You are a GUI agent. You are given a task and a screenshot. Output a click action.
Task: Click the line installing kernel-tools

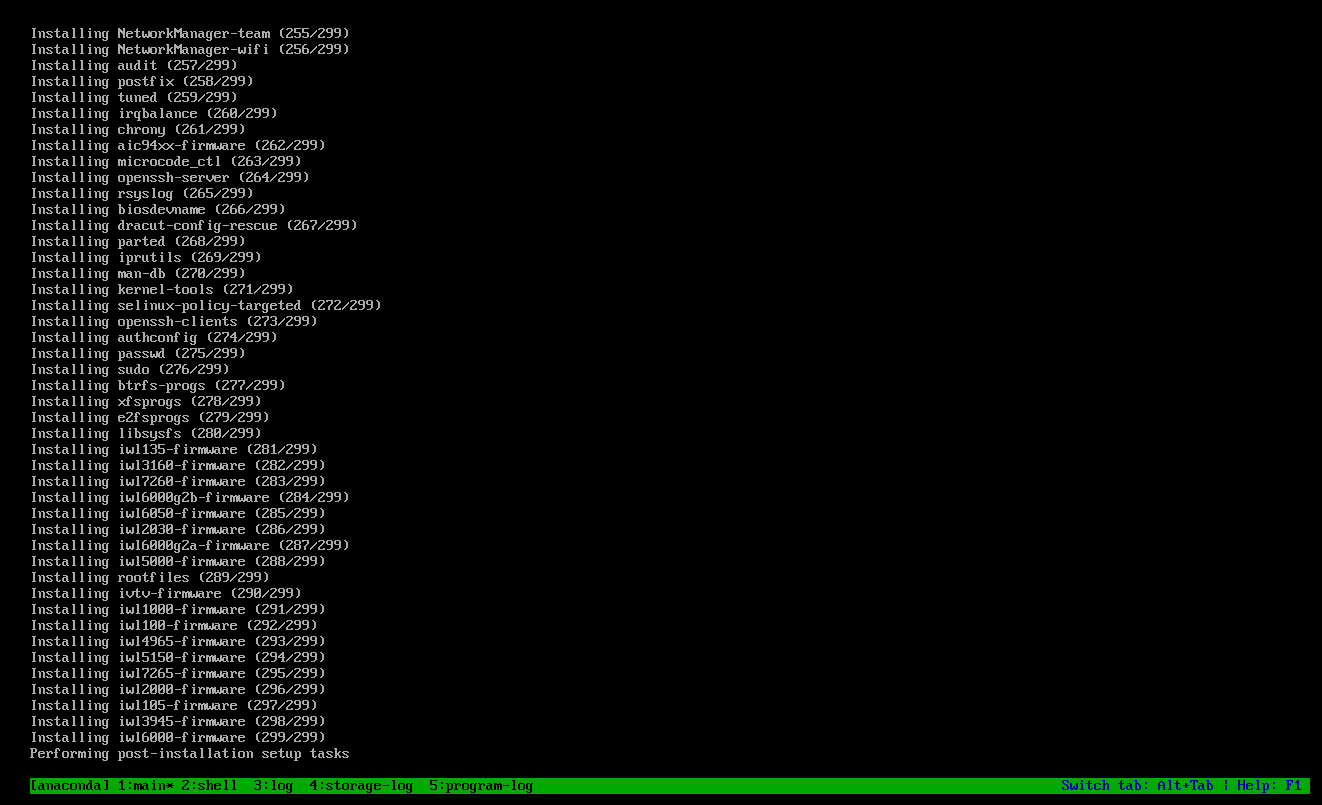(162, 290)
